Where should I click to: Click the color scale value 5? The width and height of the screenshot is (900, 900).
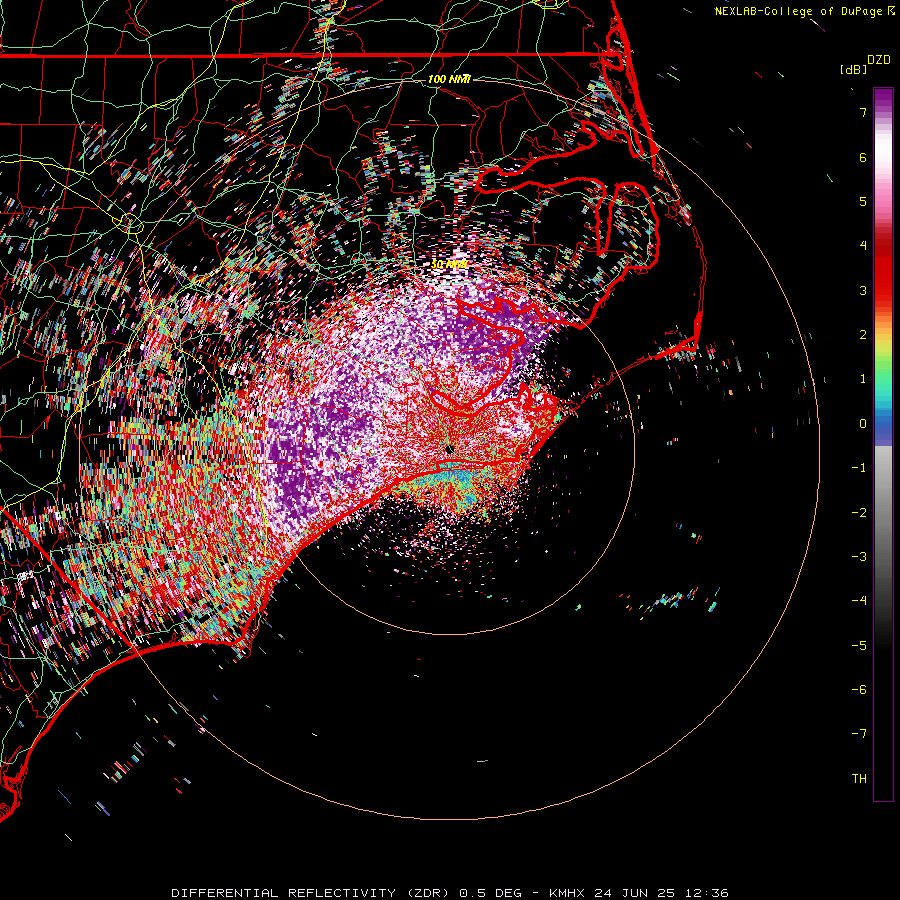pos(863,201)
